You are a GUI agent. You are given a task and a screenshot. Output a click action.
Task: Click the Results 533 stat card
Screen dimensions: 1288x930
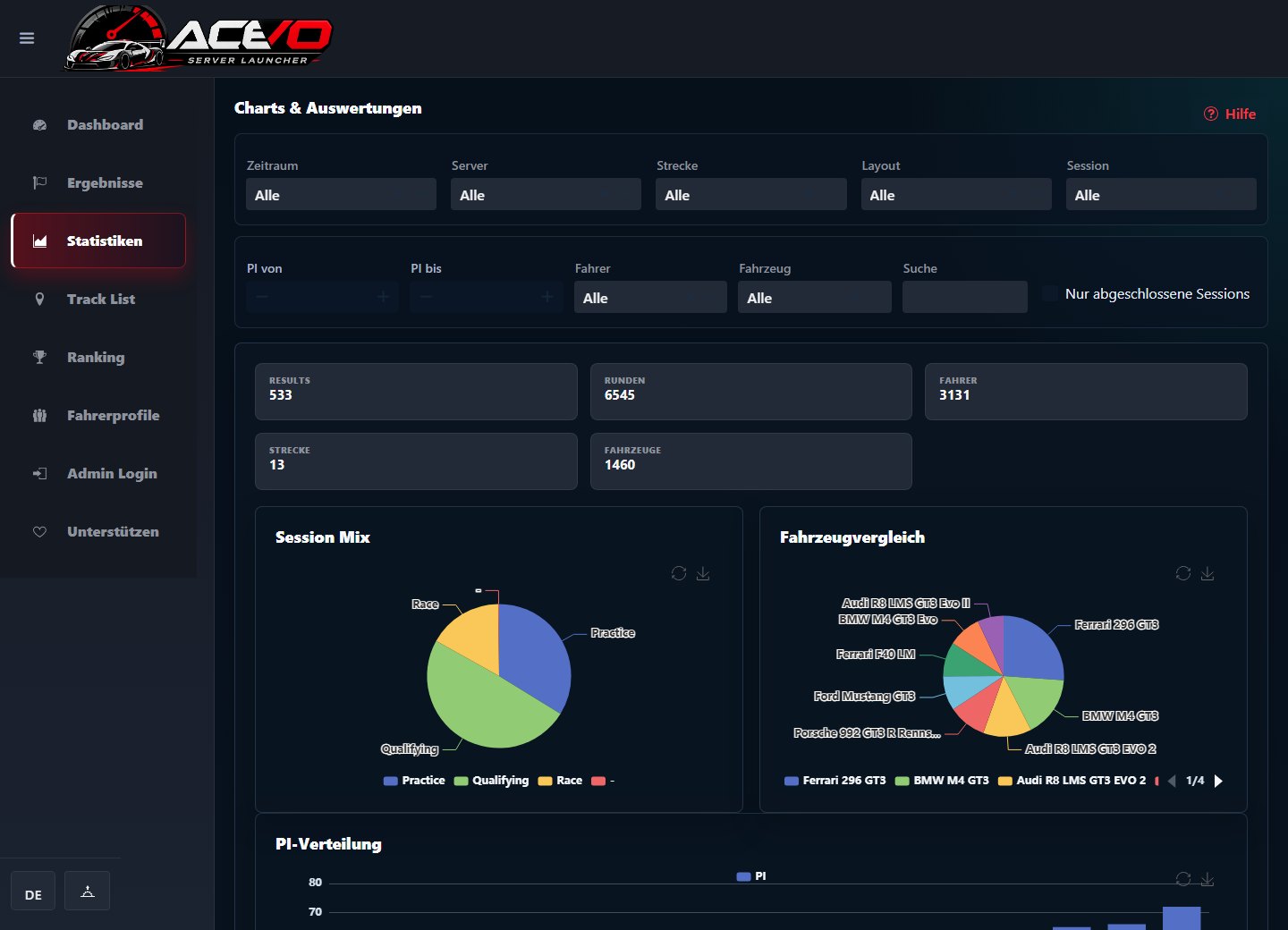coord(416,392)
